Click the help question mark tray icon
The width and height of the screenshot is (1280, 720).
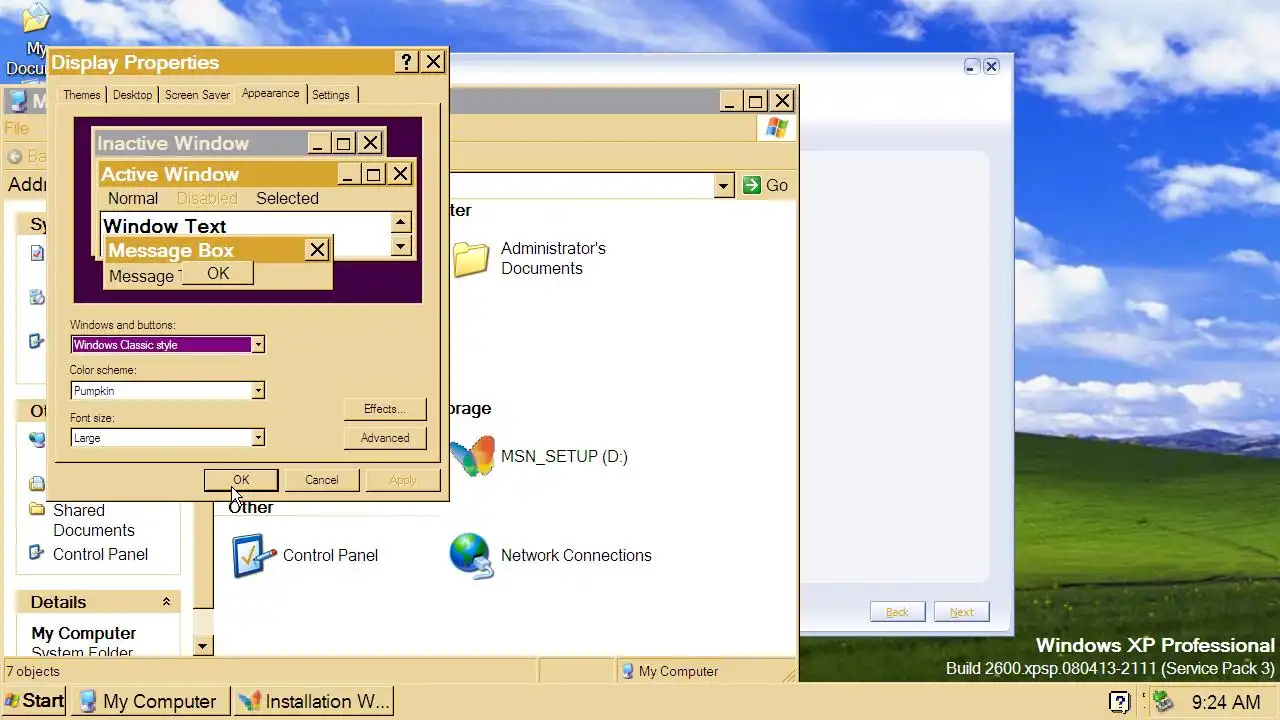[1120, 702]
